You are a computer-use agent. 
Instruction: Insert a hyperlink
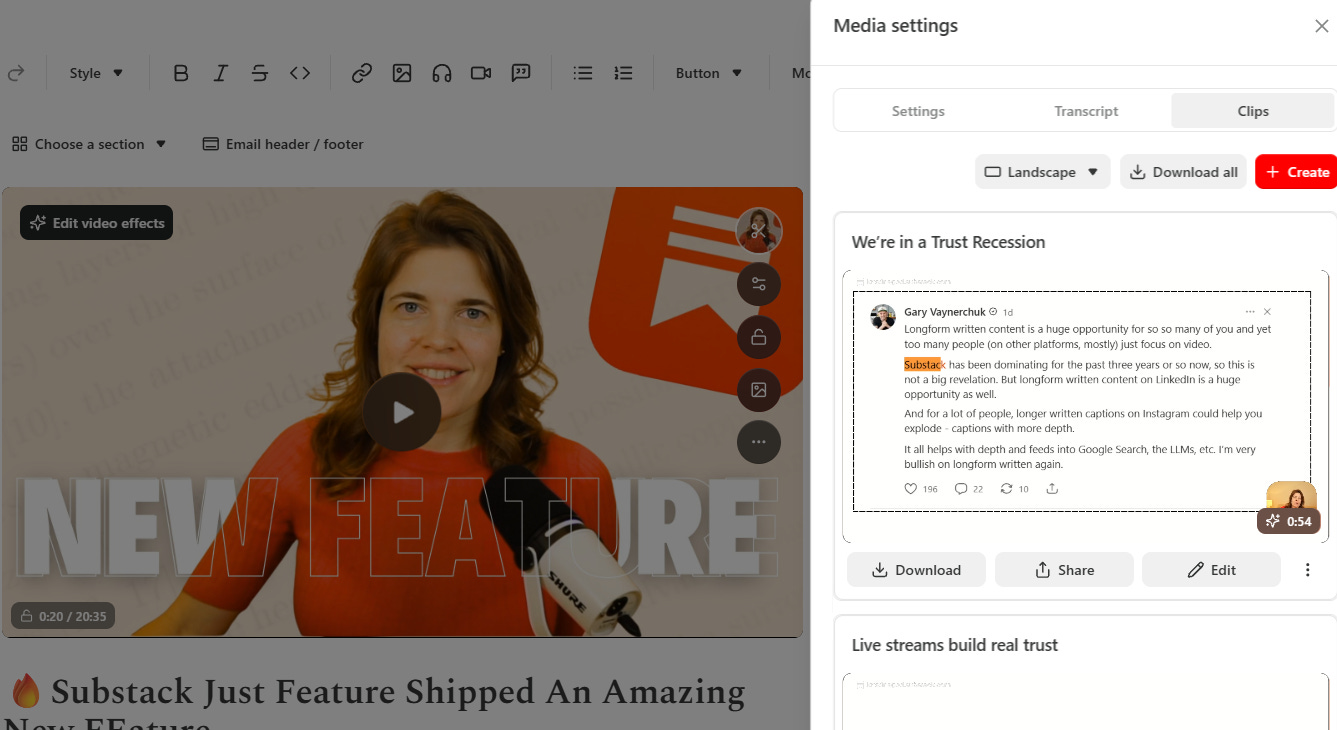click(x=362, y=73)
